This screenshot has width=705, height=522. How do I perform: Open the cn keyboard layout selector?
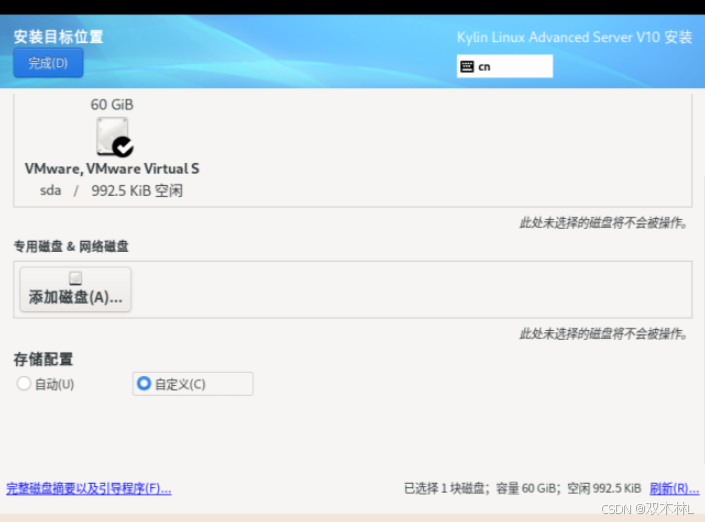click(x=504, y=67)
